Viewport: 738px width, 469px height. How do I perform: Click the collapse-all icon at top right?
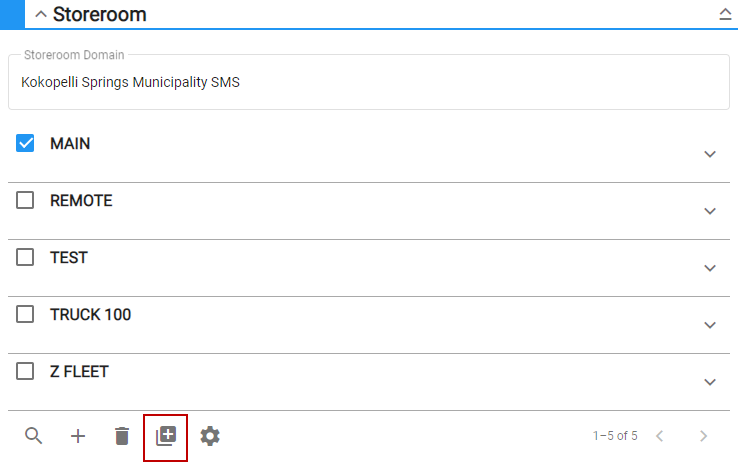point(725,15)
